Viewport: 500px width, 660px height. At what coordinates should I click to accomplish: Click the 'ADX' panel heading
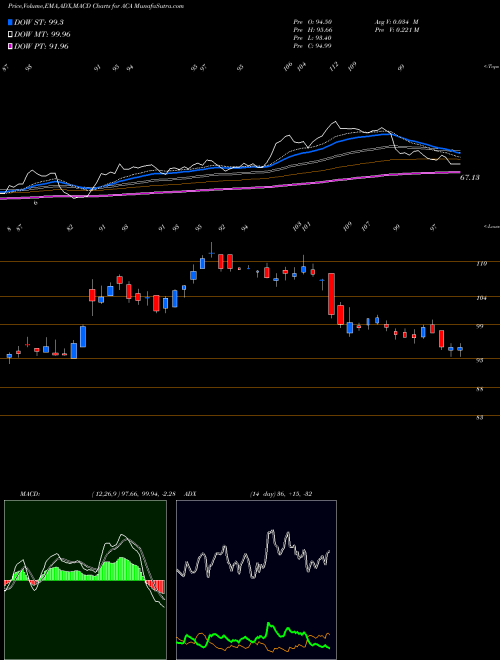tap(190, 494)
